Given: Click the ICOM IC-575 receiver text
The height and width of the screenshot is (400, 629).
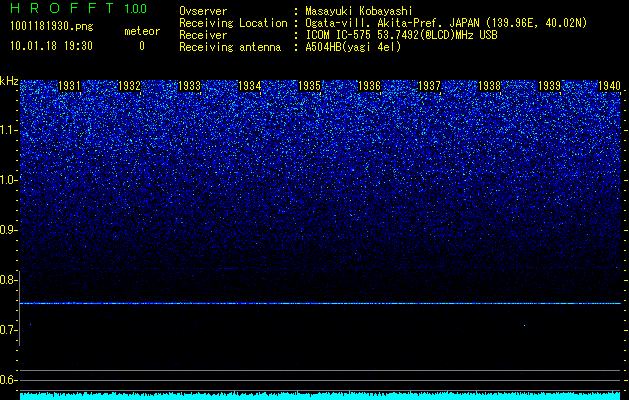Looking at the screenshot, I should 401,35.
